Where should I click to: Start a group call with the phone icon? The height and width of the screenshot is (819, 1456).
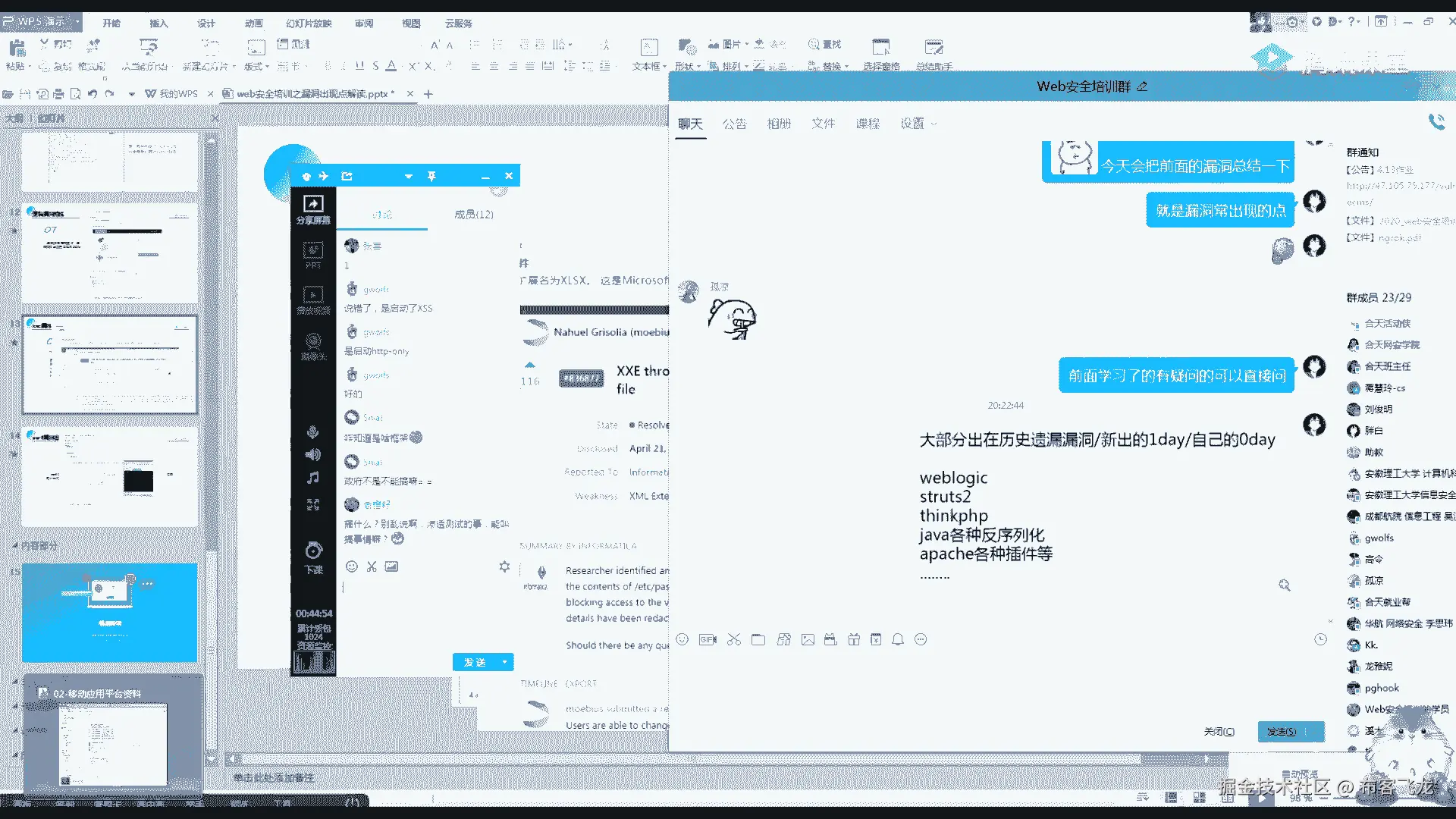(x=1436, y=122)
